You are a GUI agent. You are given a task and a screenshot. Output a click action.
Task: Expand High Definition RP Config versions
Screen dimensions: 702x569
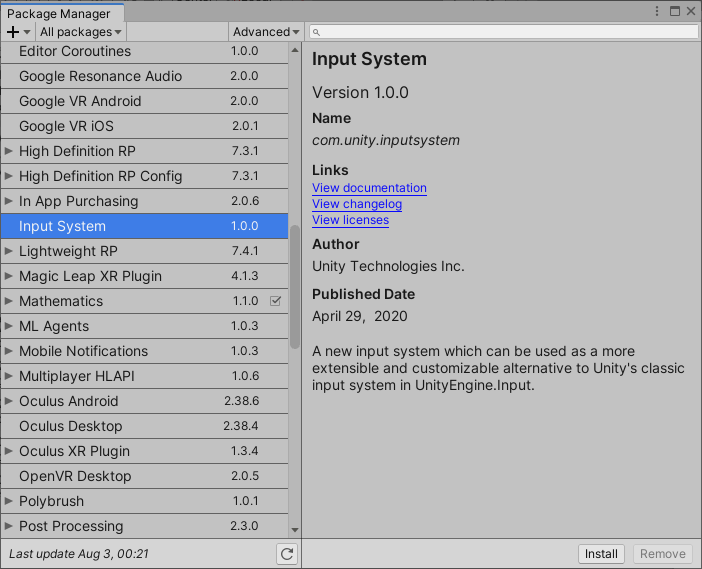(9, 176)
